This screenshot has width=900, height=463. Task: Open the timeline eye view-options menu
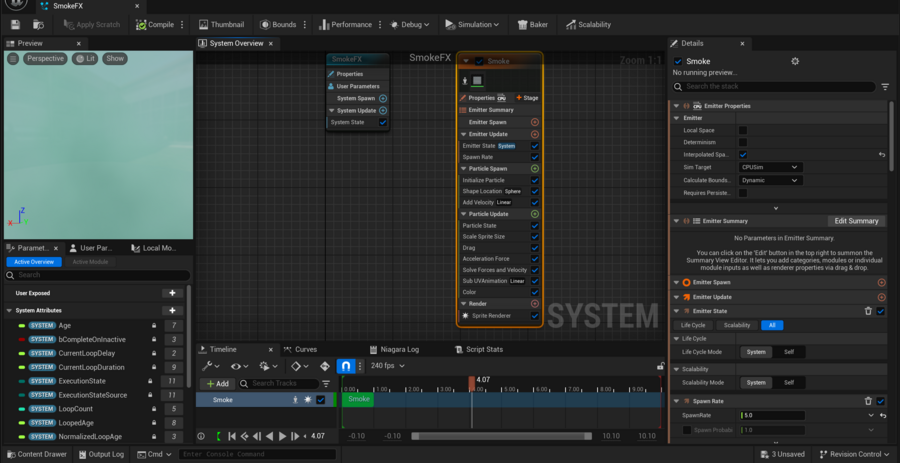tap(239, 366)
